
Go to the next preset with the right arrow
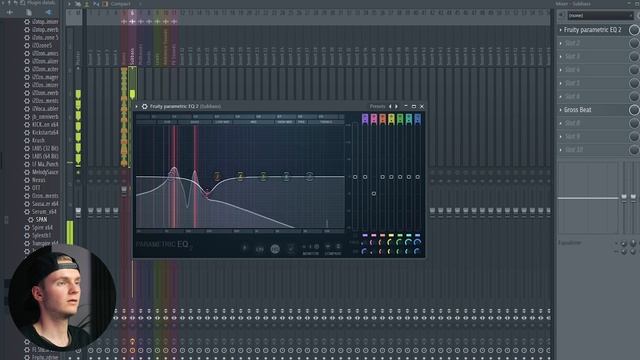pyautogui.click(x=396, y=107)
